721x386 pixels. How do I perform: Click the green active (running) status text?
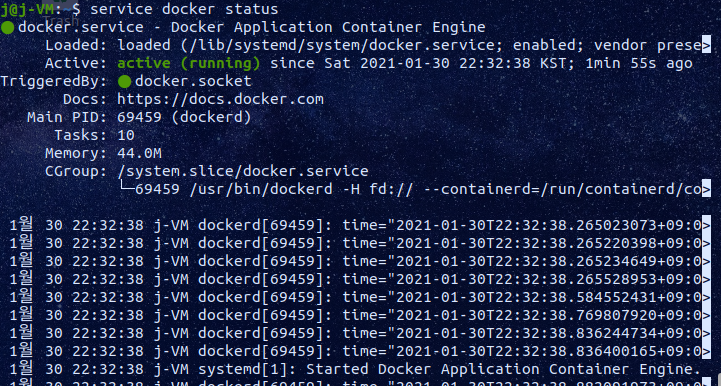pos(189,63)
